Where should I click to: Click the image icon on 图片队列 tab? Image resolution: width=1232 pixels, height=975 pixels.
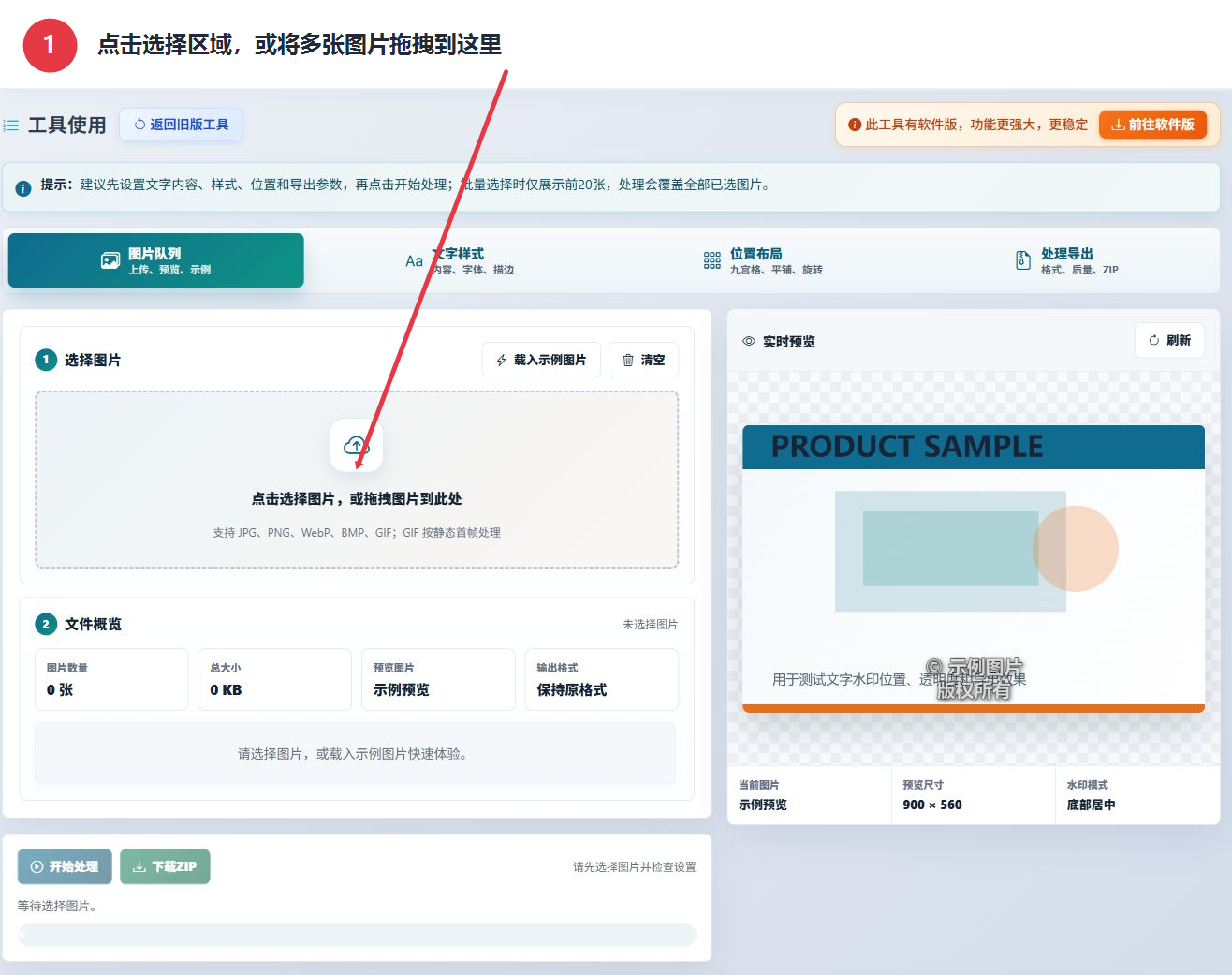point(110,261)
